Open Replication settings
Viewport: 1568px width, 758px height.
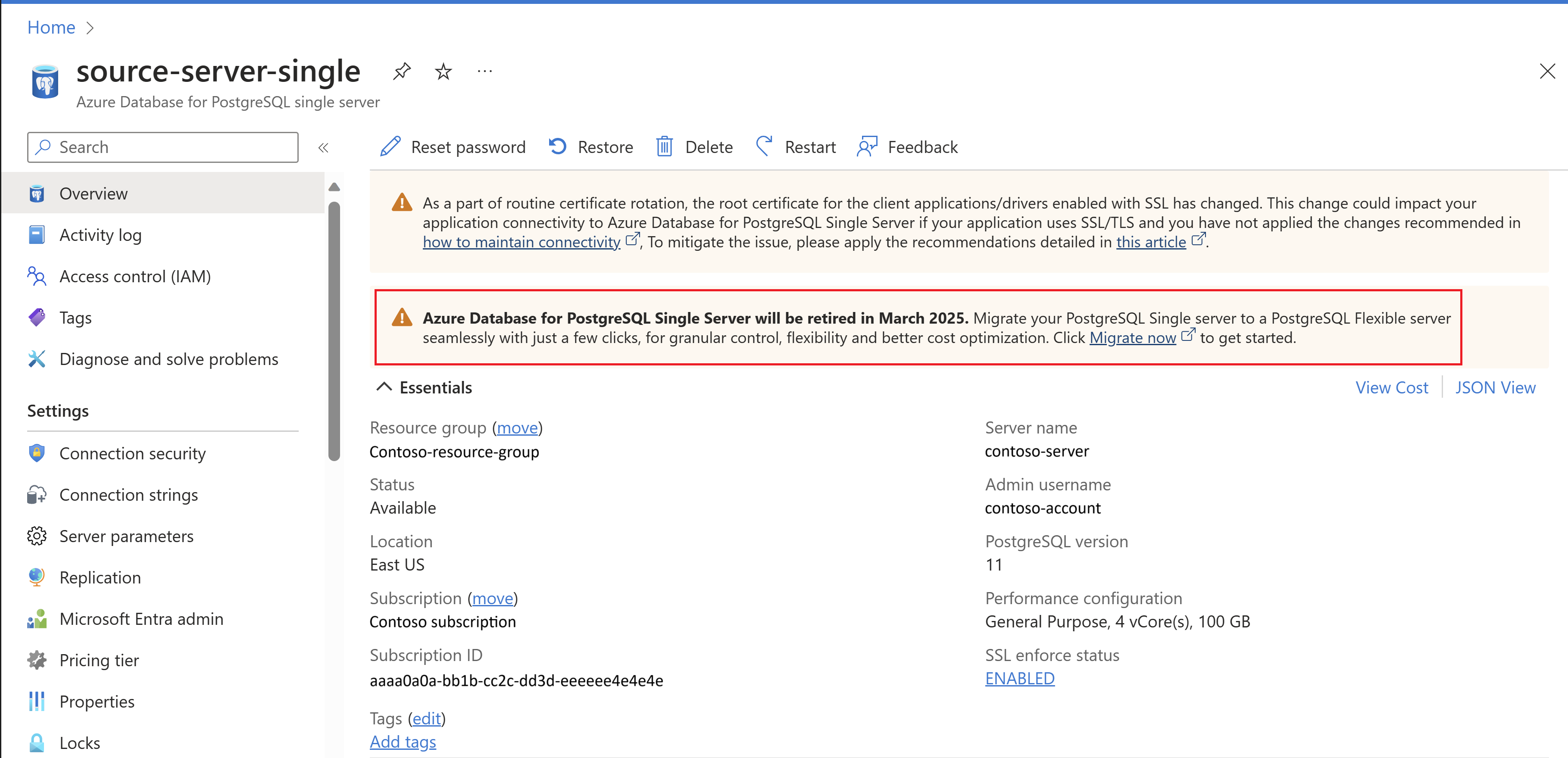[100, 577]
